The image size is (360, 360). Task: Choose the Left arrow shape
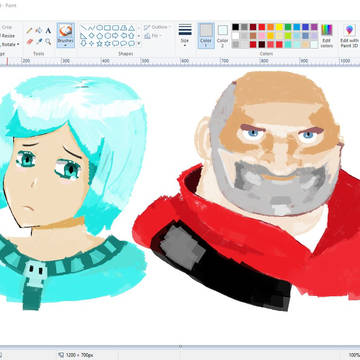pyautogui.click(x=123, y=35)
